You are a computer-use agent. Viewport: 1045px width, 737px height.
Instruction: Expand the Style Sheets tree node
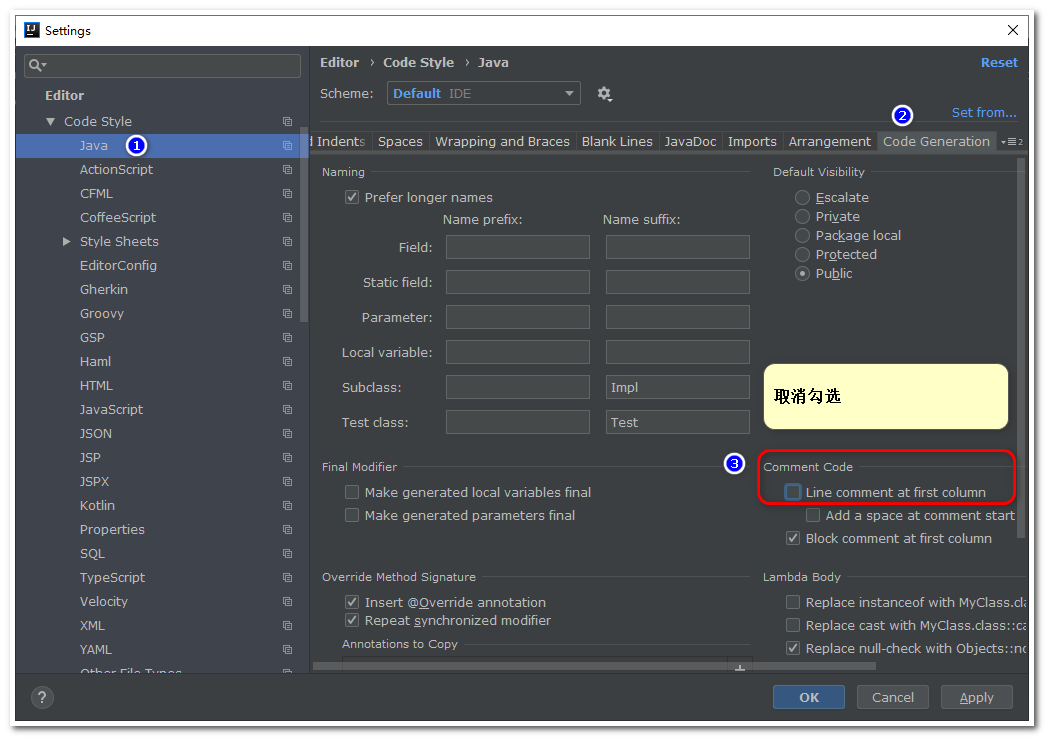tap(67, 241)
